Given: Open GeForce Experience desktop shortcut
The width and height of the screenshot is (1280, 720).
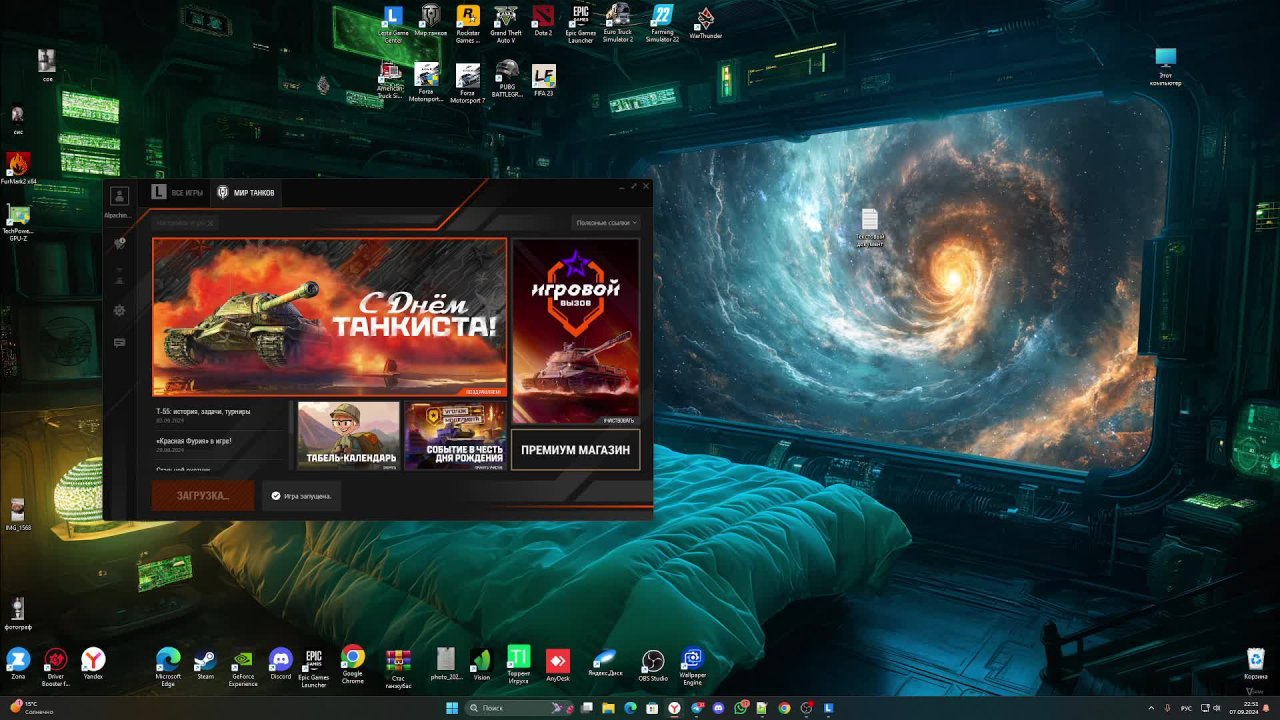Looking at the screenshot, I should pos(243,666).
